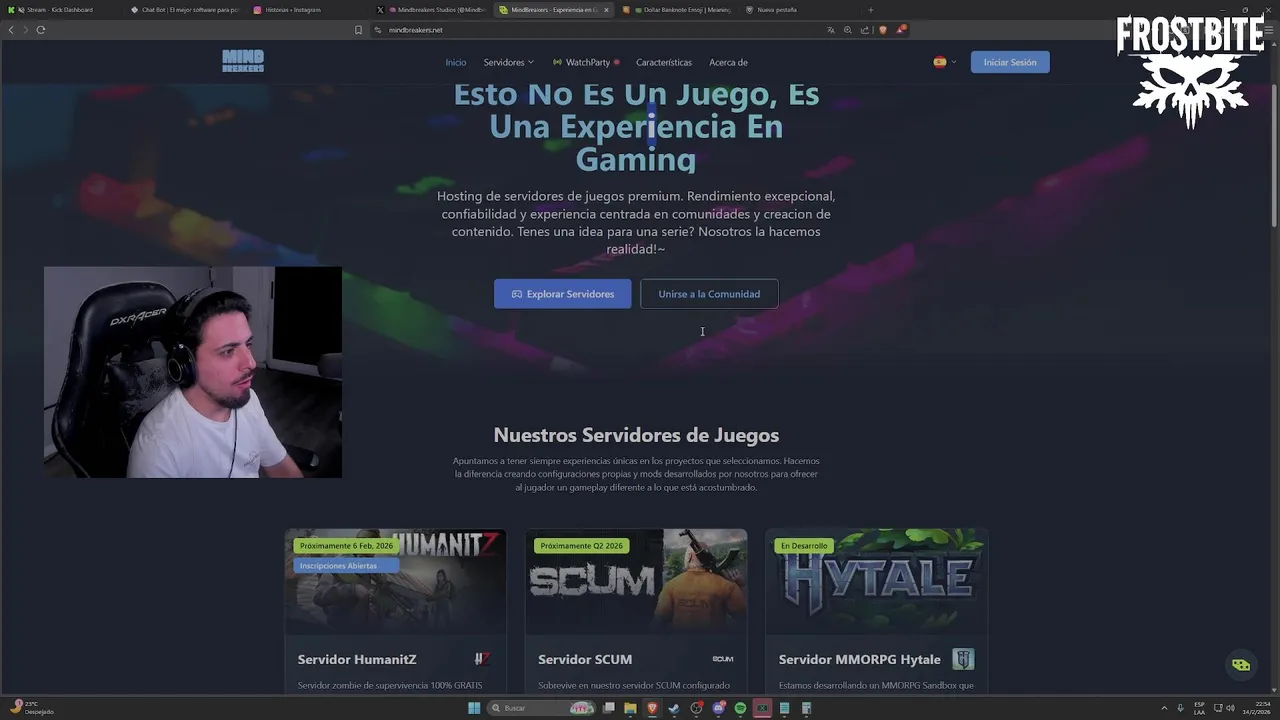Click the HumanitZ small logo on the Servidor HumanitZ card

pyautogui.click(x=482, y=659)
